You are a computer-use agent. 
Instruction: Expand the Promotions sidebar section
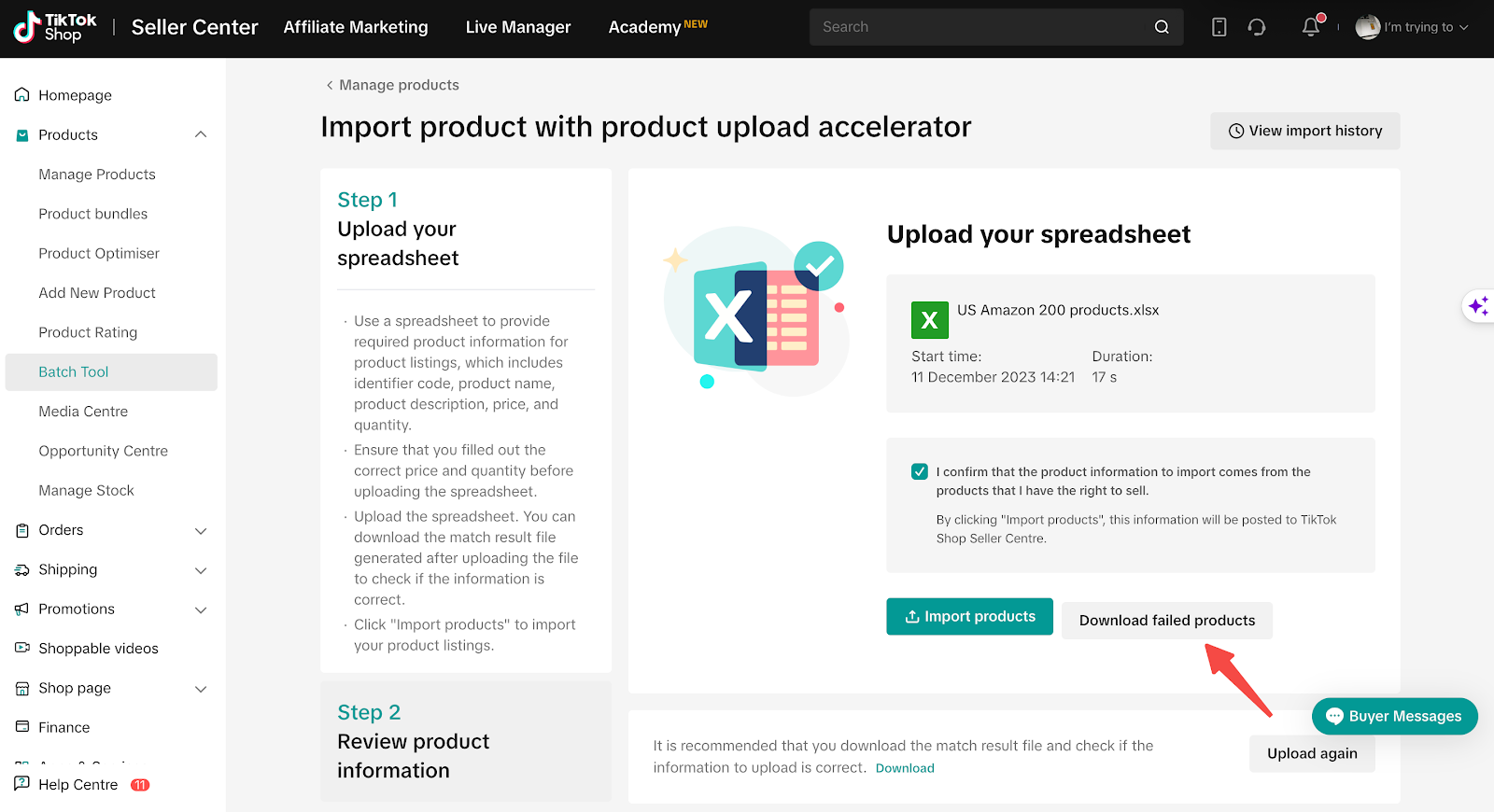point(201,610)
